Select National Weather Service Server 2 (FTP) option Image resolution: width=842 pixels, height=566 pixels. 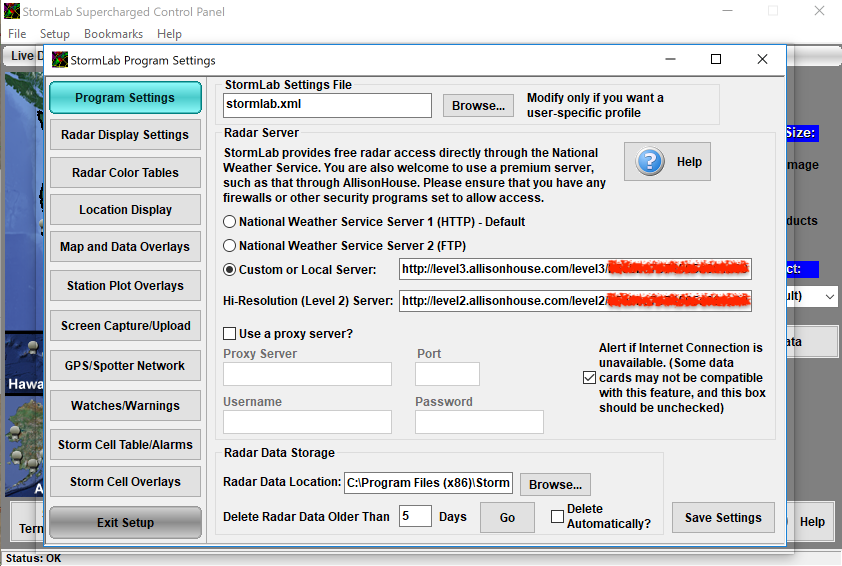229,245
